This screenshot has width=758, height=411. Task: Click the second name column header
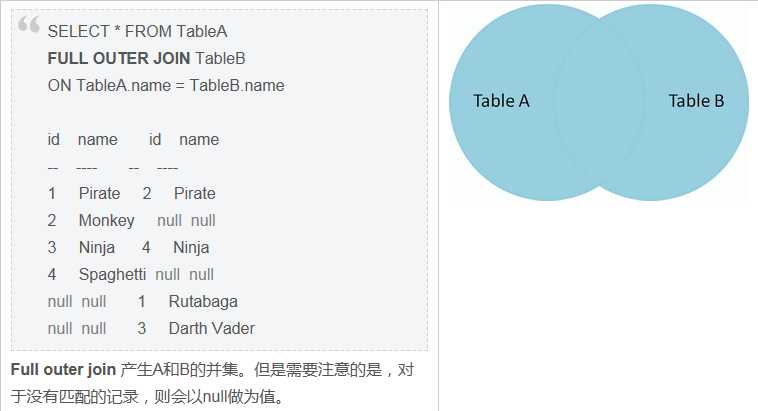pos(199,140)
